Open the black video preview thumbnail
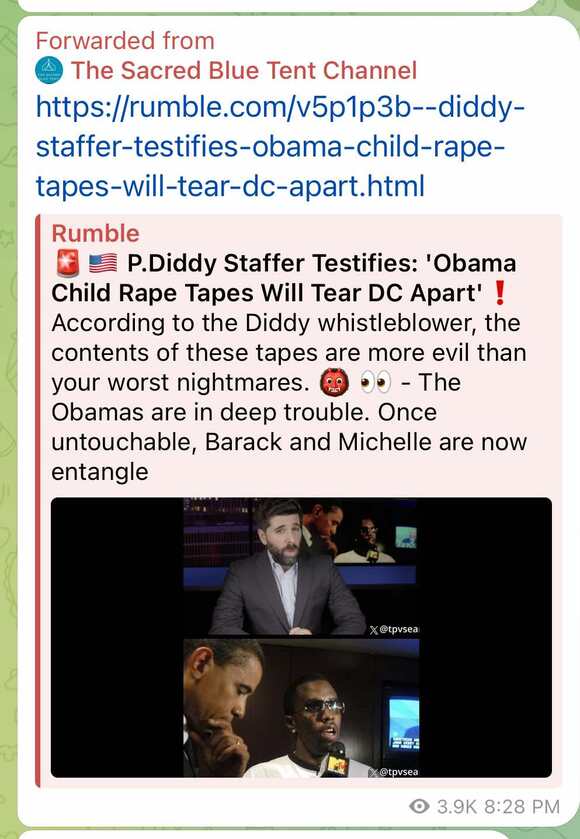This screenshot has height=839, width=580. point(301,637)
